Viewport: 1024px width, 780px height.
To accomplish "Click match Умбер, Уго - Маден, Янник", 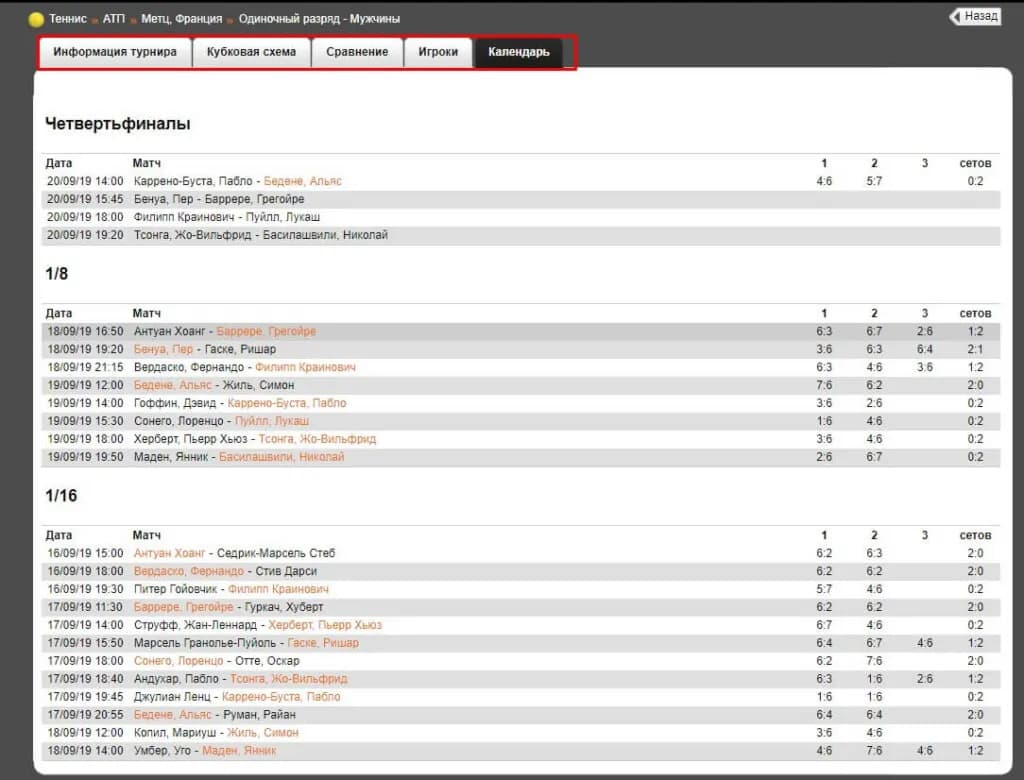I will (205, 751).
